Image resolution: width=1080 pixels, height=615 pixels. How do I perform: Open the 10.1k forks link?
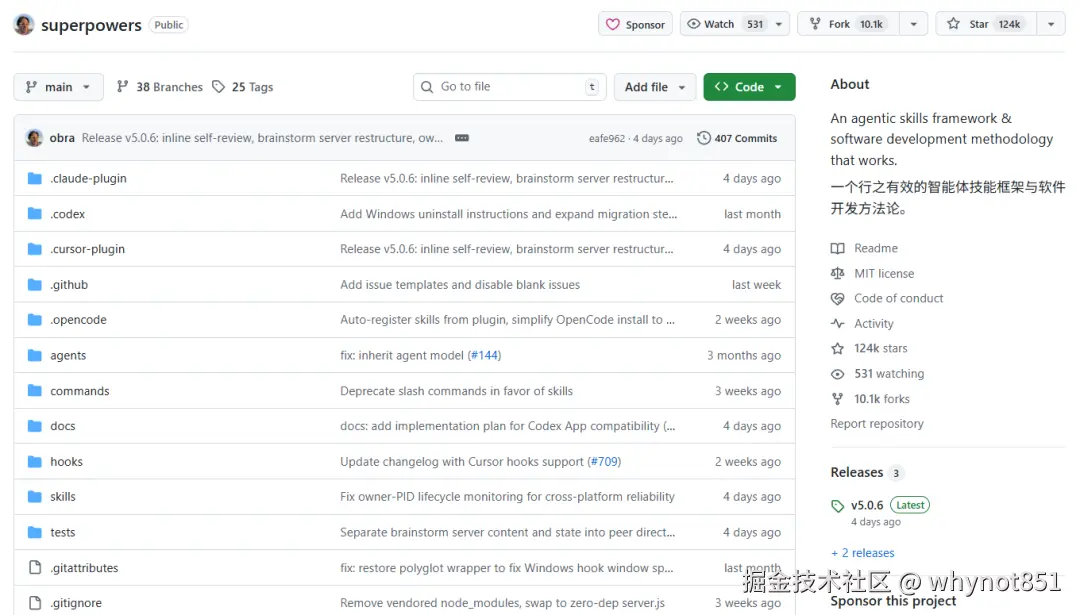click(882, 399)
